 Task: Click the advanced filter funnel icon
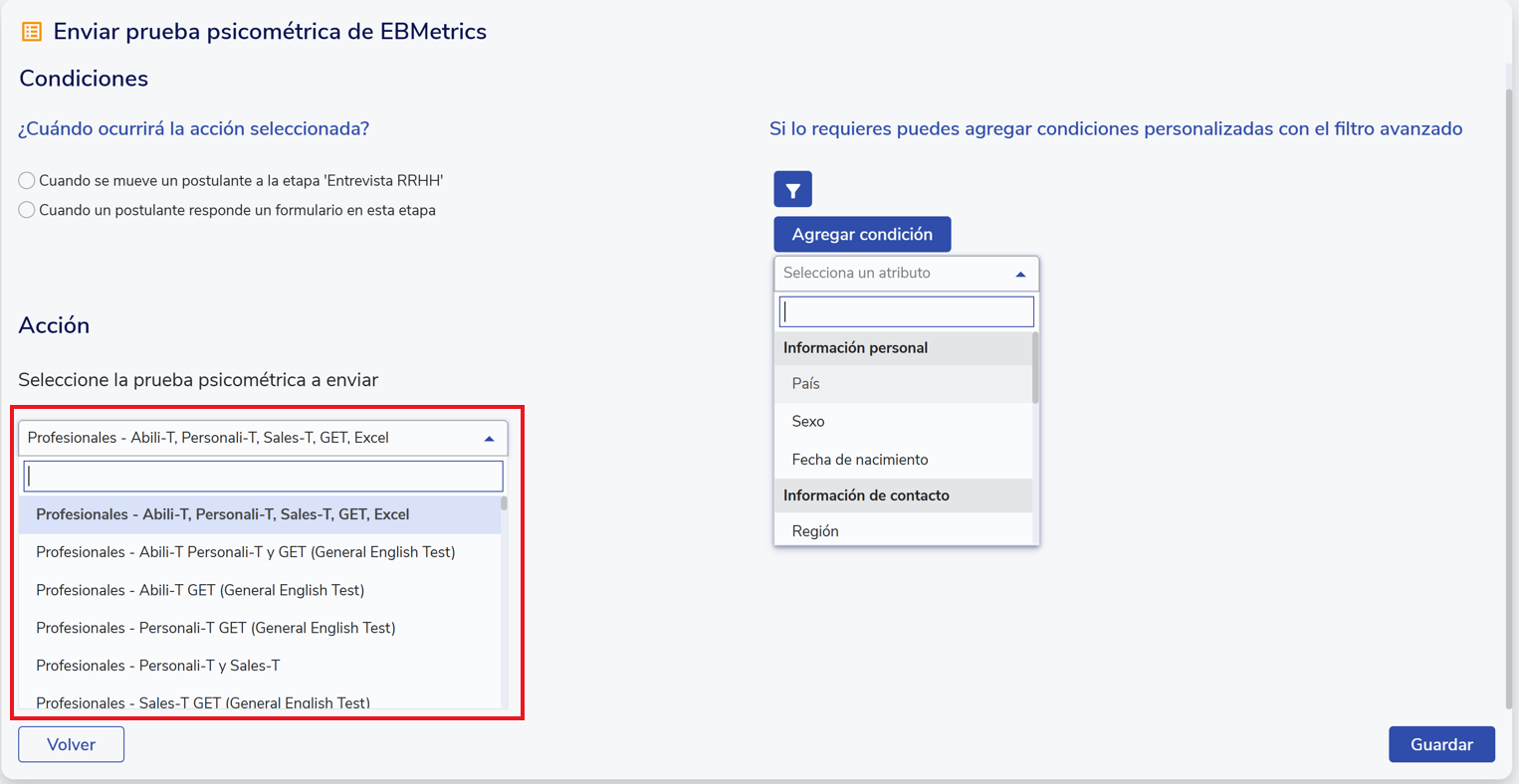(x=792, y=189)
